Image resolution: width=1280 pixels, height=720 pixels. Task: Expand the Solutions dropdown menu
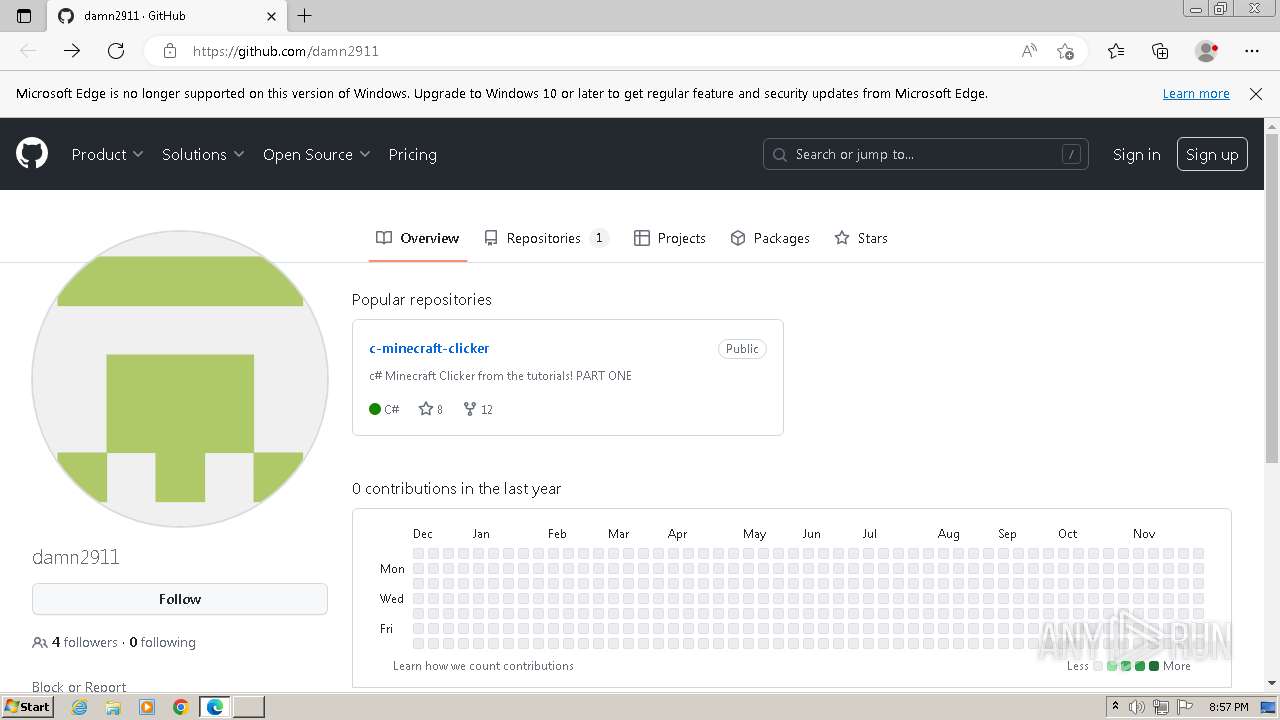203,154
